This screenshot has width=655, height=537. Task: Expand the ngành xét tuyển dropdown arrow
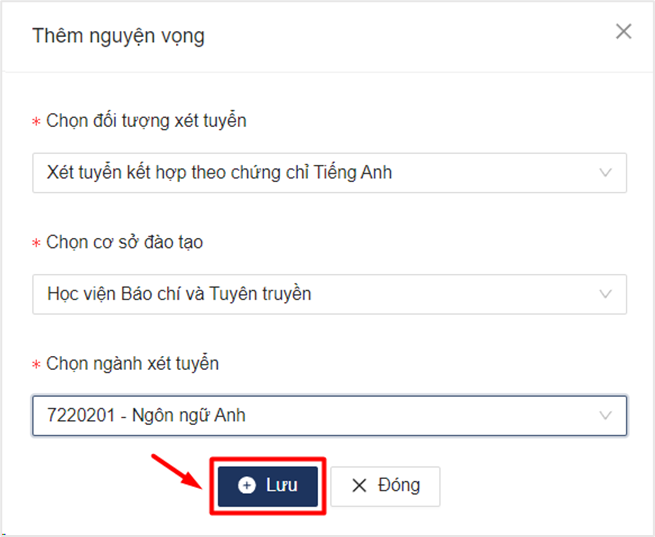click(605, 415)
